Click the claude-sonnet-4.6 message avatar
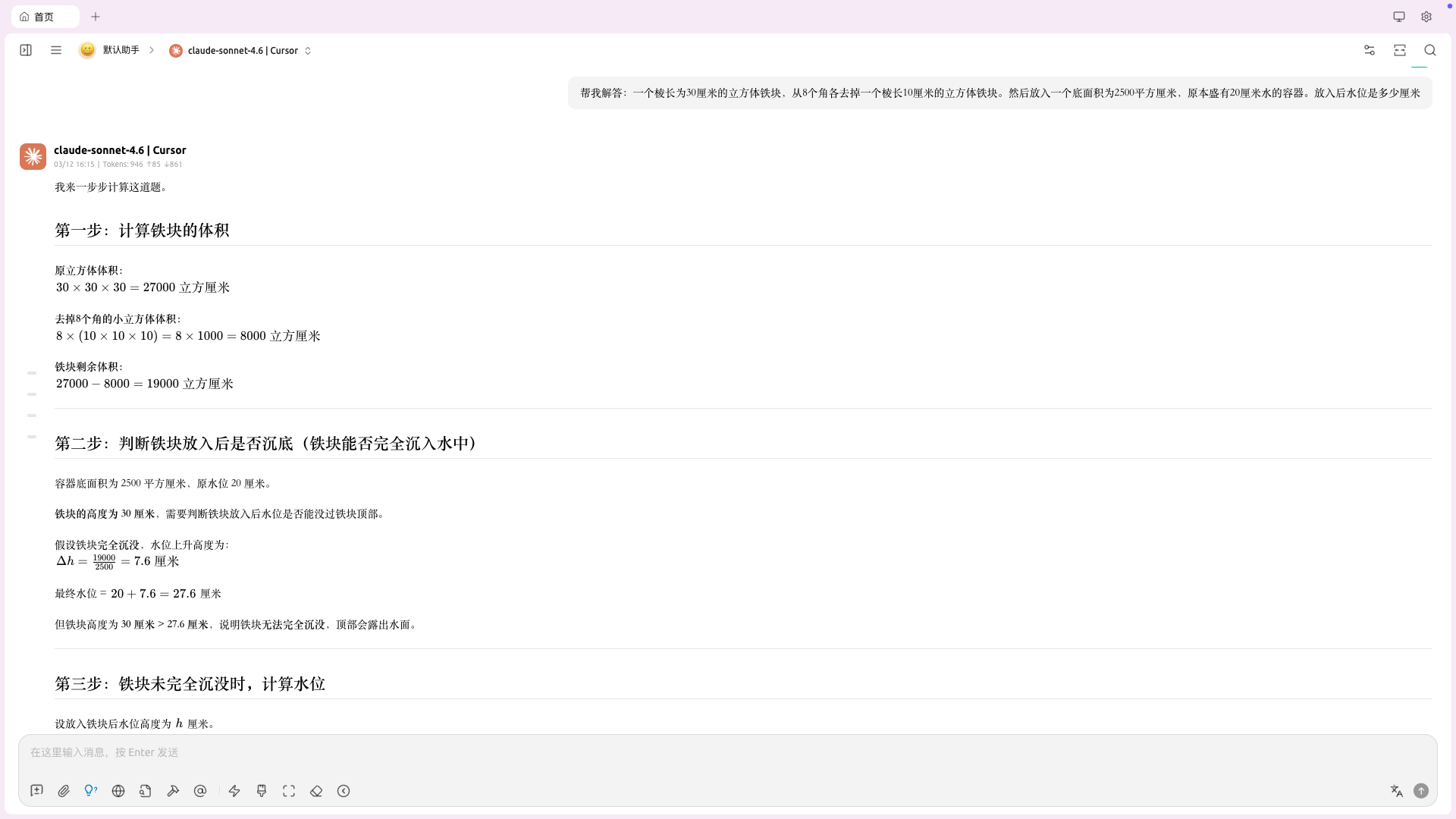The height and width of the screenshot is (819, 1456). (33, 156)
